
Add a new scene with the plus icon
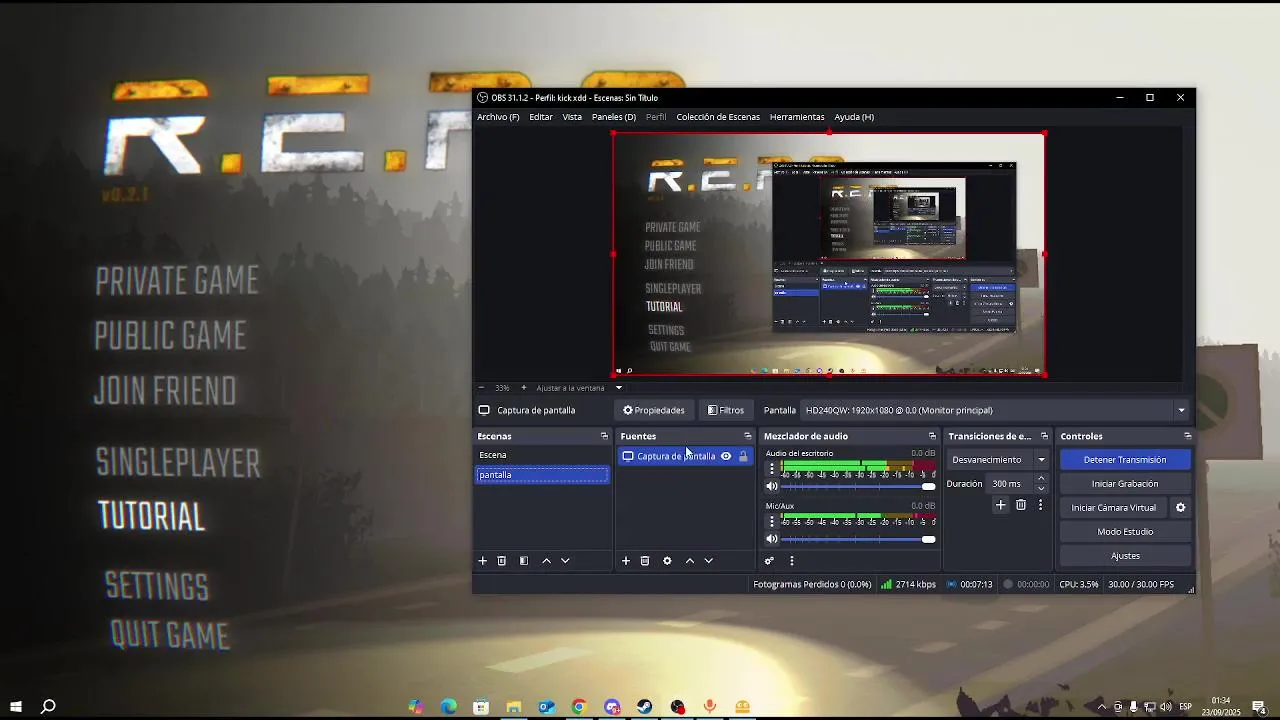[x=482, y=561]
